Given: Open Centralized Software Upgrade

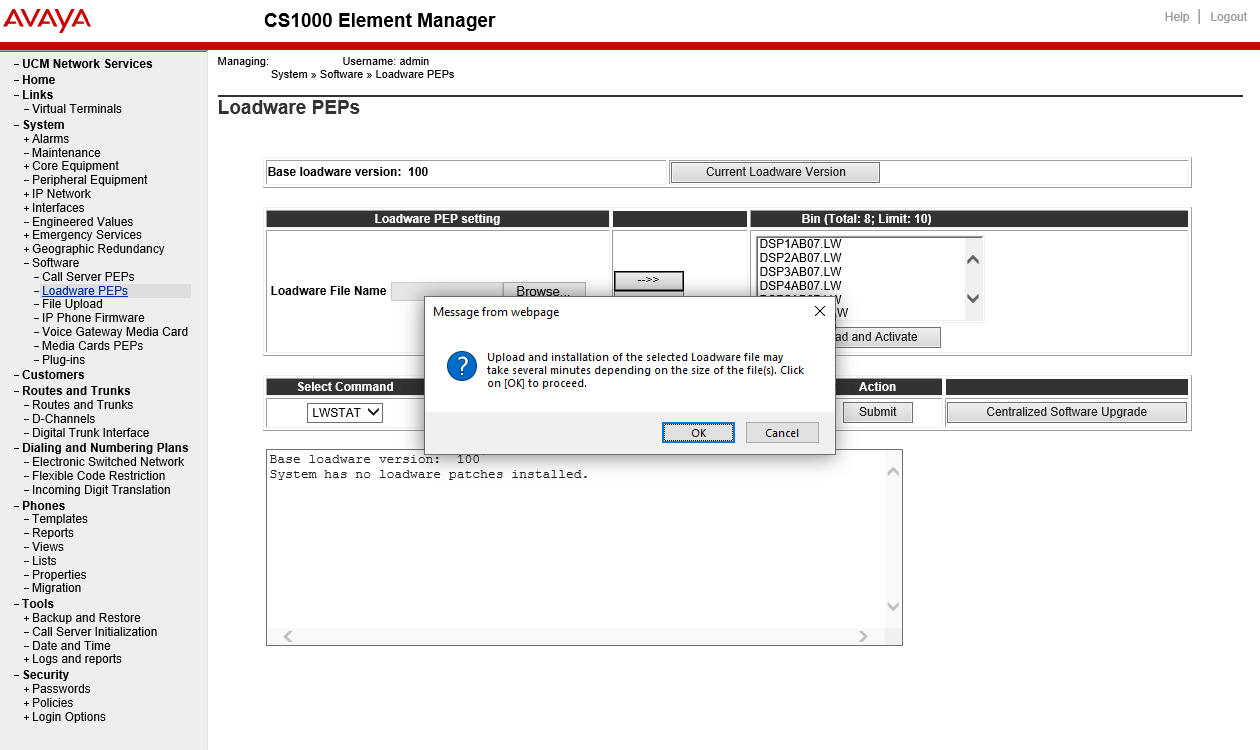Looking at the screenshot, I should click(1066, 412).
